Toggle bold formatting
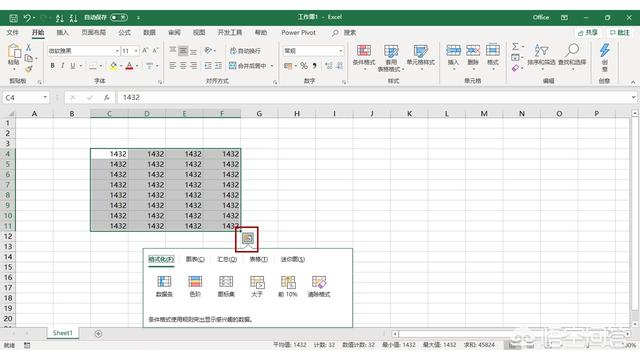640x360 pixels. pos(52,65)
